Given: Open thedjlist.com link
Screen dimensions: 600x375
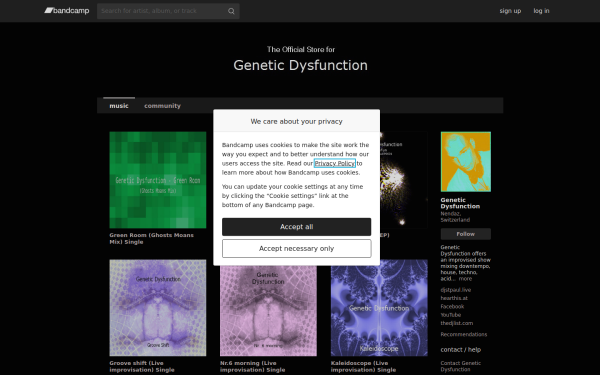Looking at the screenshot, I should (x=457, y=323).
